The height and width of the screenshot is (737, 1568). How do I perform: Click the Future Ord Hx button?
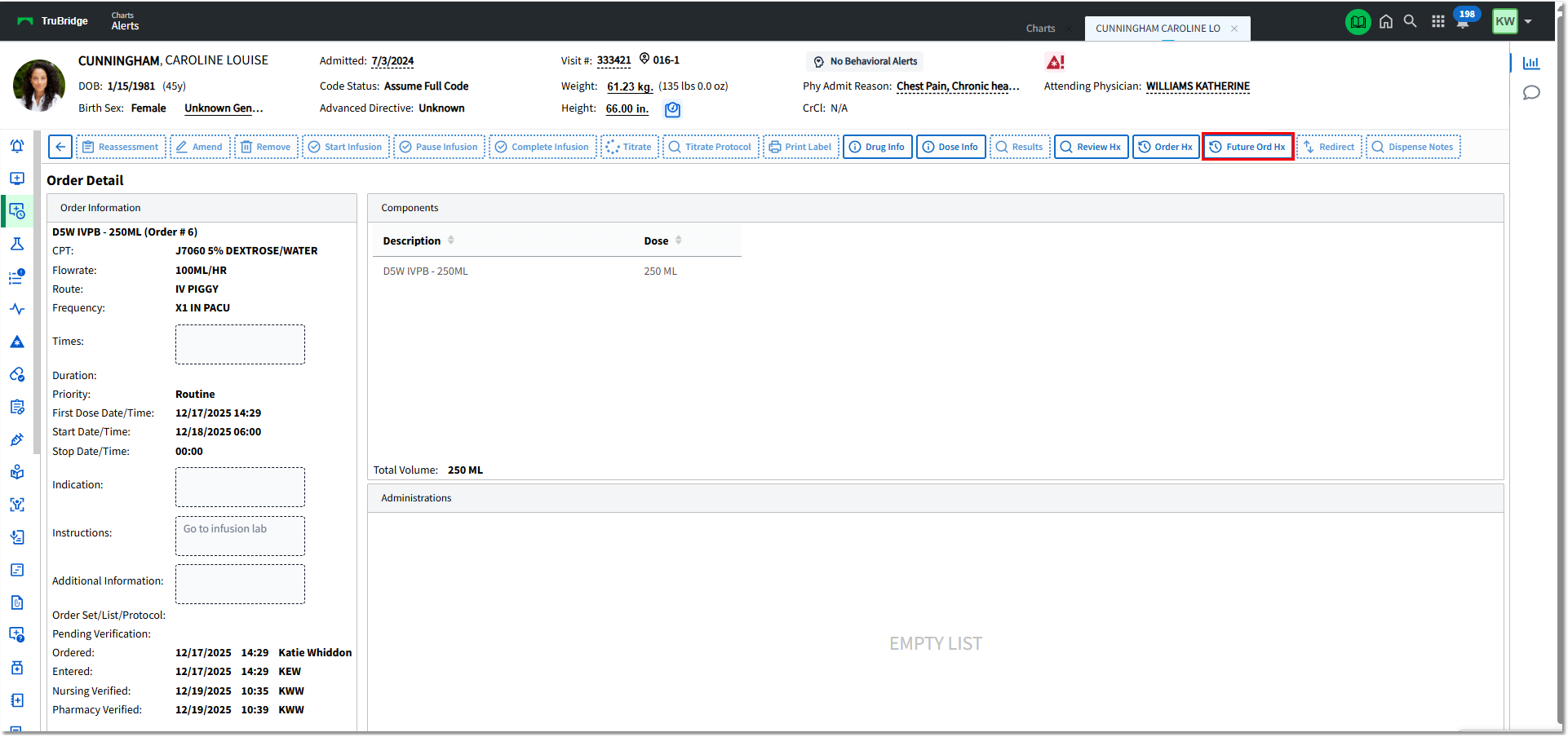(1247, 147)
